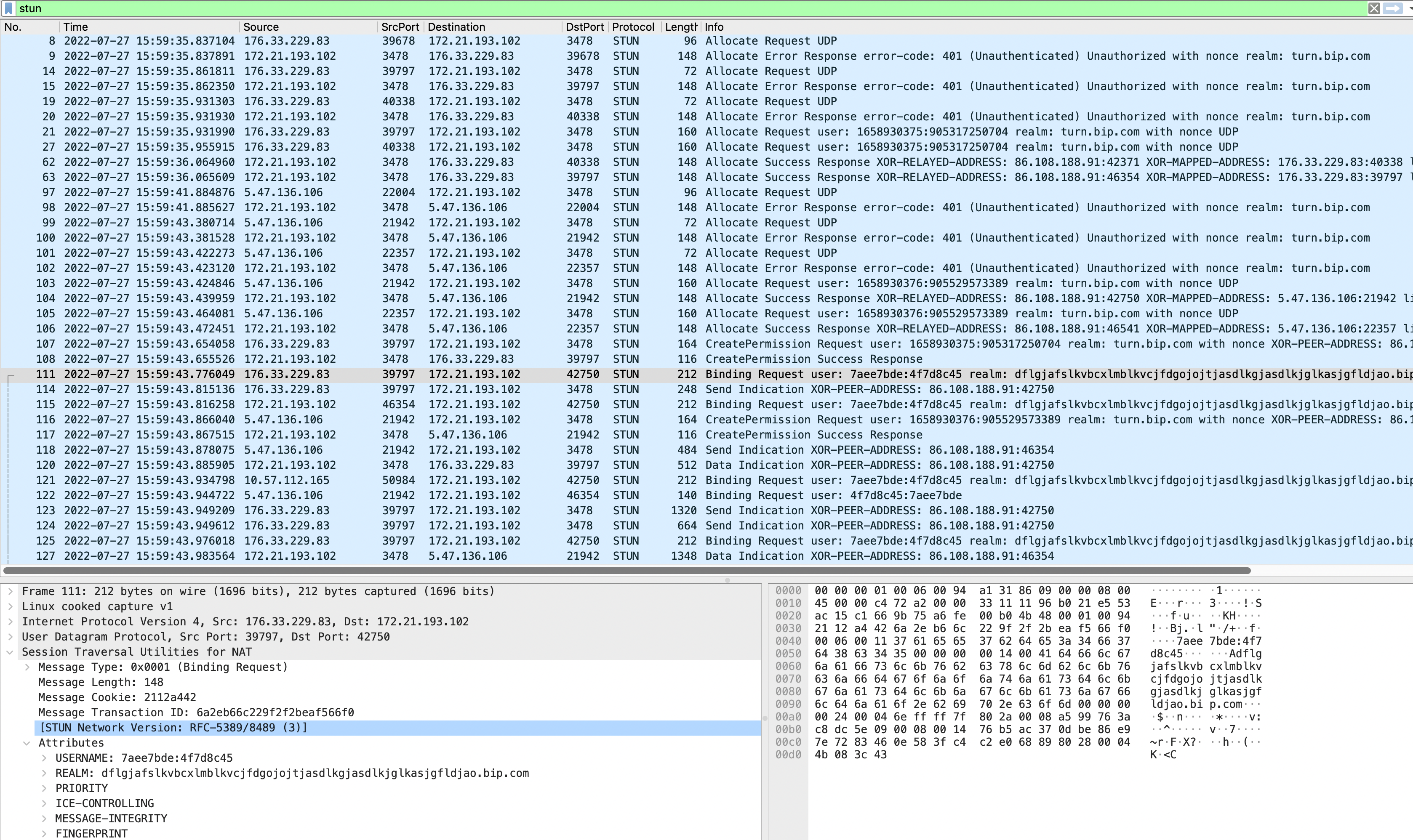
Task: Sort packets by the Protocol column
Action: pos(632,27)
